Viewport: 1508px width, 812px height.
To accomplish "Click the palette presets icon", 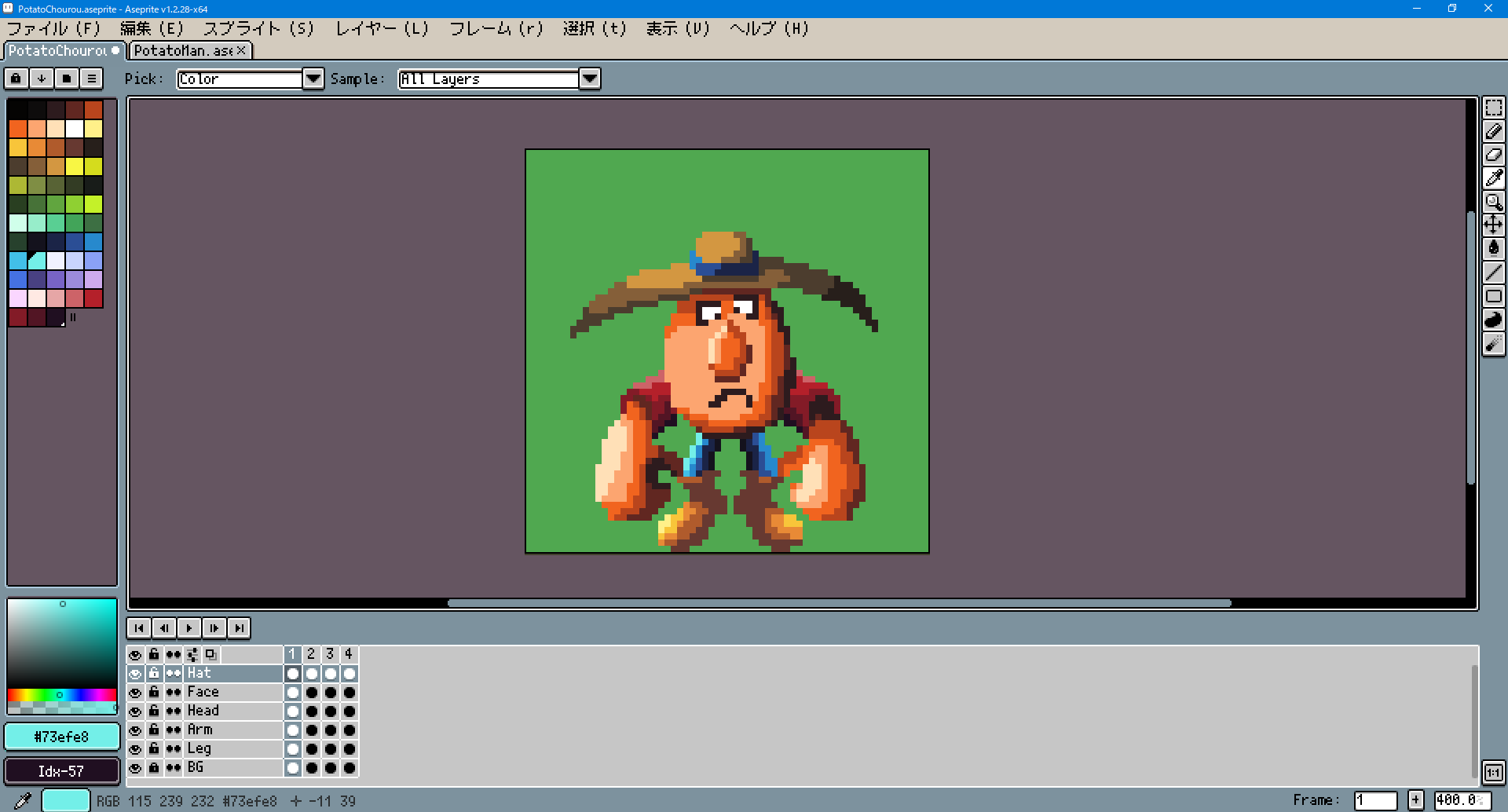I will click(x=66, y=79).
